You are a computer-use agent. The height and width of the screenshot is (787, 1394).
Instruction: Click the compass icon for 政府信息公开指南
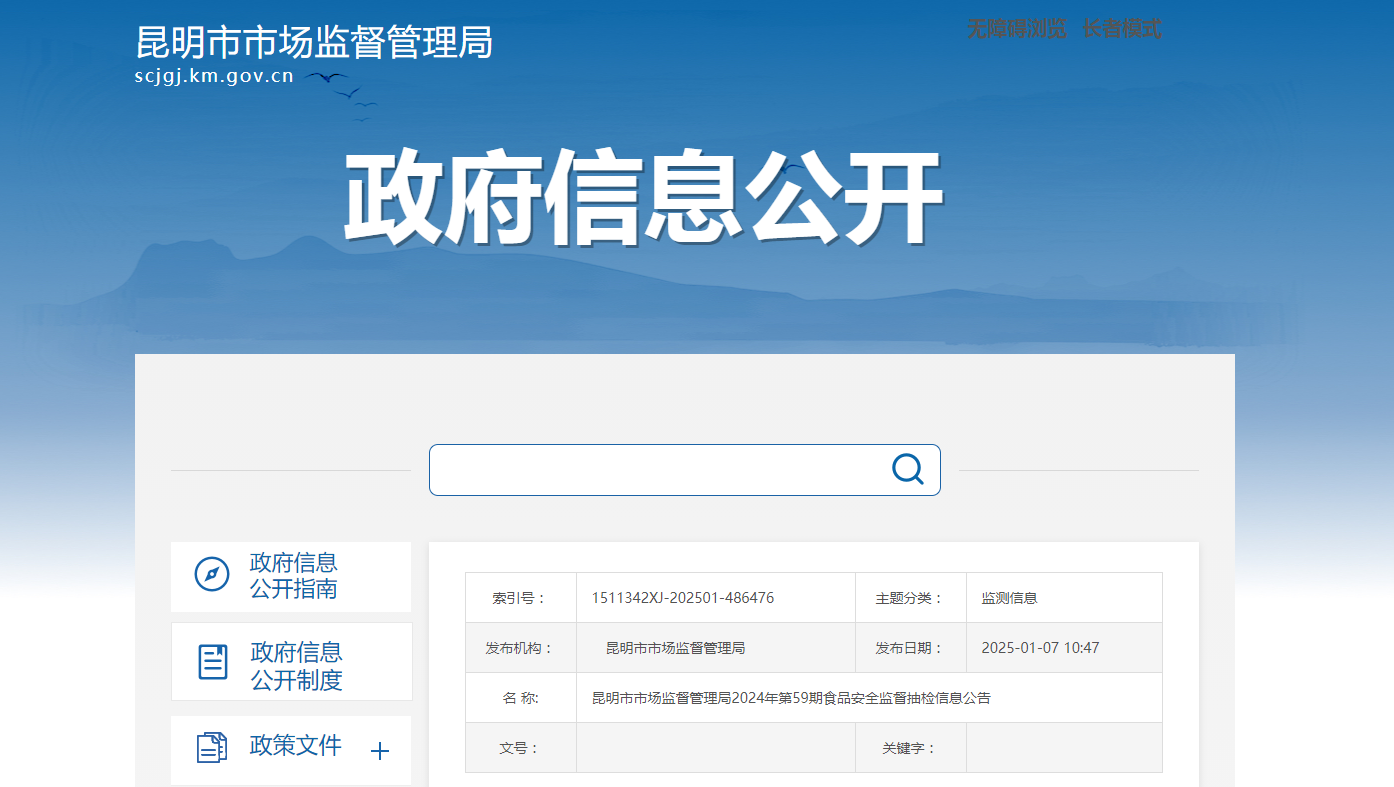pos(212,575)
